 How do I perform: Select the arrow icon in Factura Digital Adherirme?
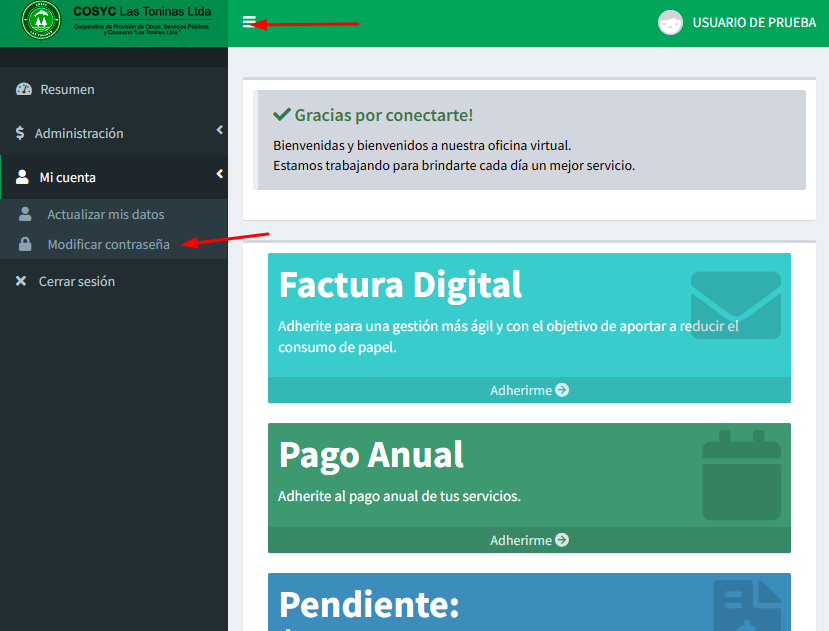562,390
